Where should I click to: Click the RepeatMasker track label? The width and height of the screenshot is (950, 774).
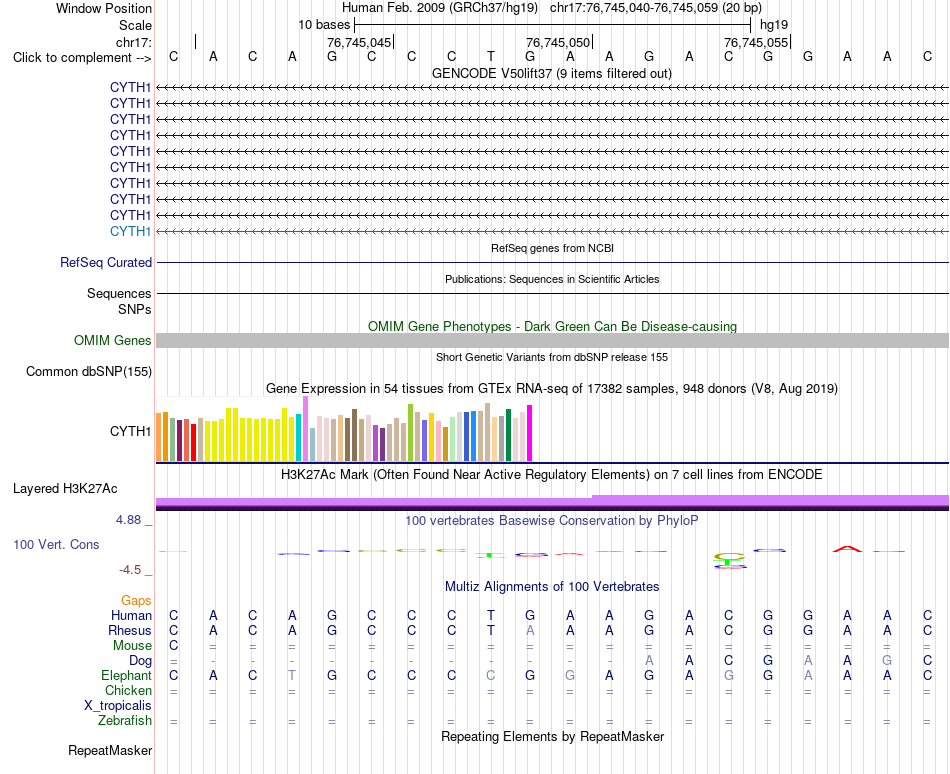[x=110, y=751]
